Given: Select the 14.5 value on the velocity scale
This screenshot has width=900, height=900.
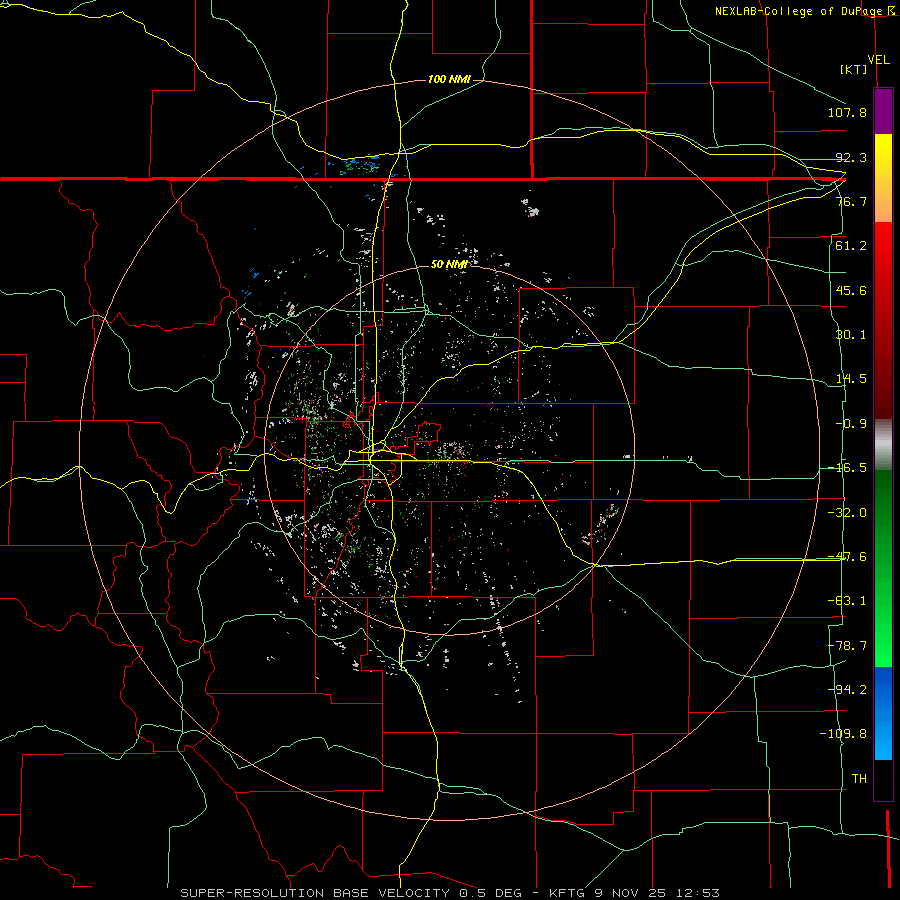Looking at the screenshot, I should (x=851, y=379).
